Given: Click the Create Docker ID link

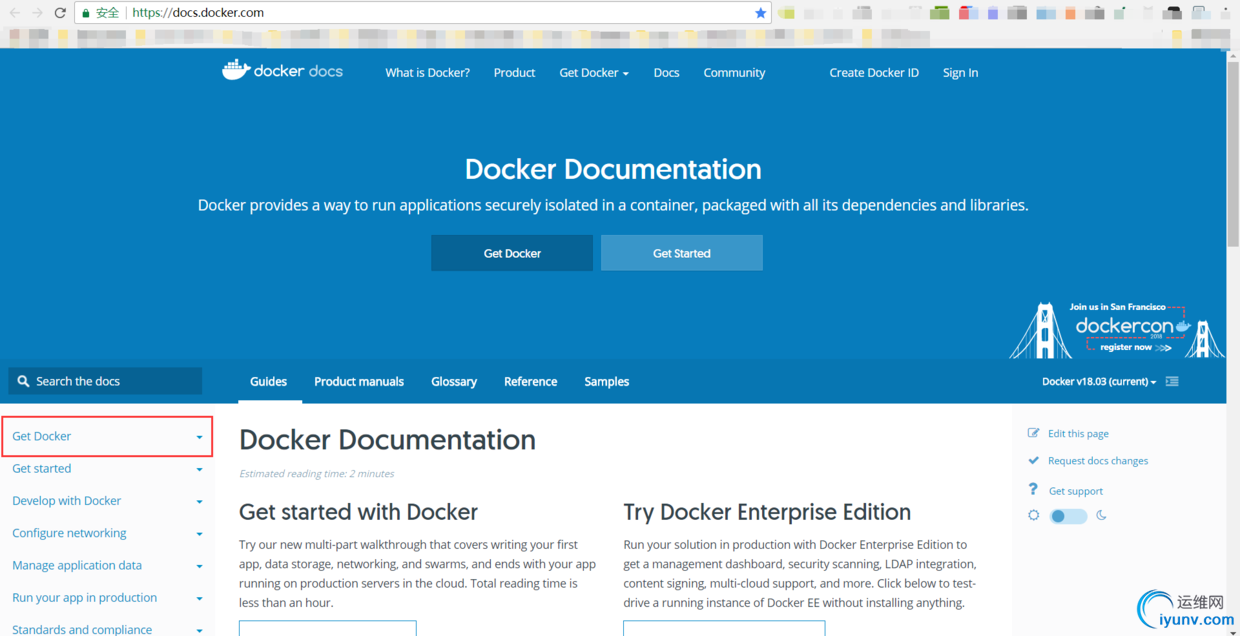Looking at the screenshot, I should pos(874,73).
